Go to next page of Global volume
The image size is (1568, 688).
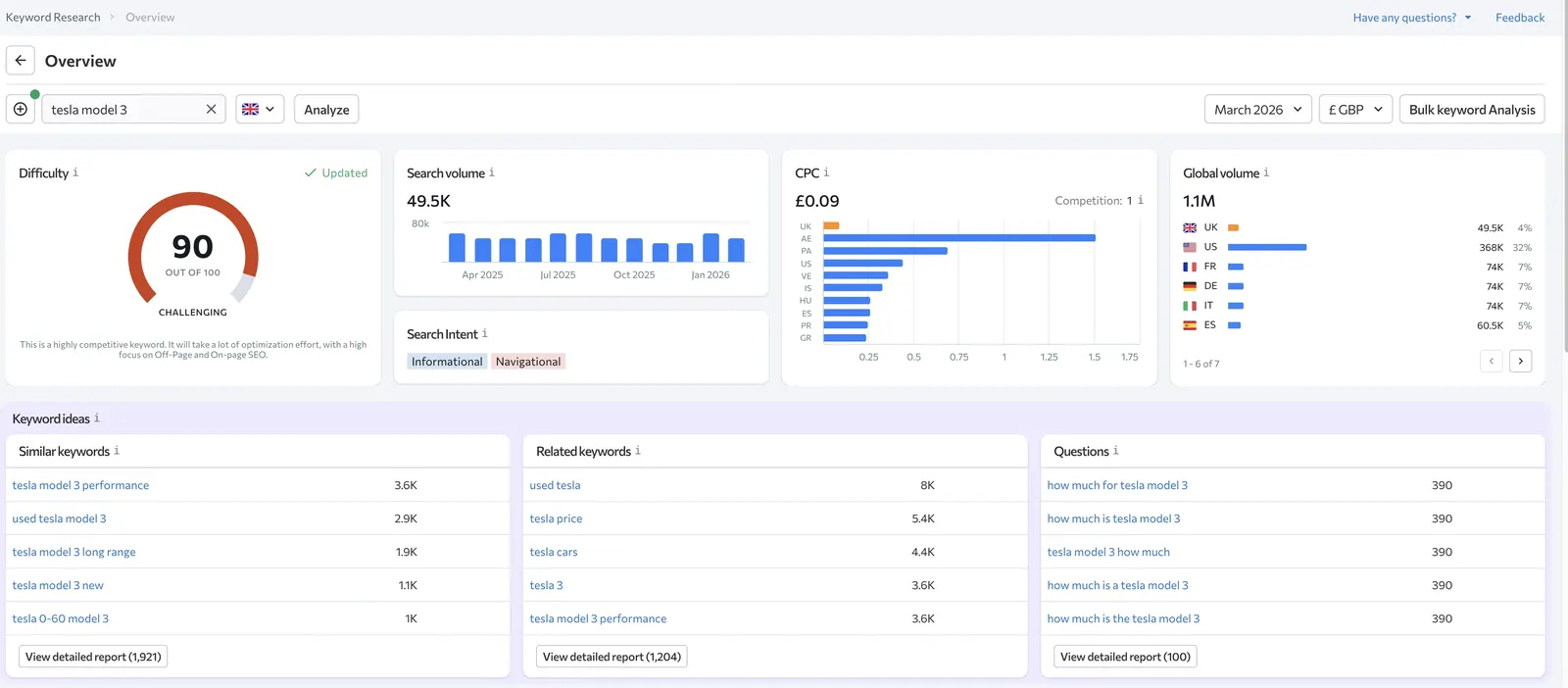(1521, 361)
